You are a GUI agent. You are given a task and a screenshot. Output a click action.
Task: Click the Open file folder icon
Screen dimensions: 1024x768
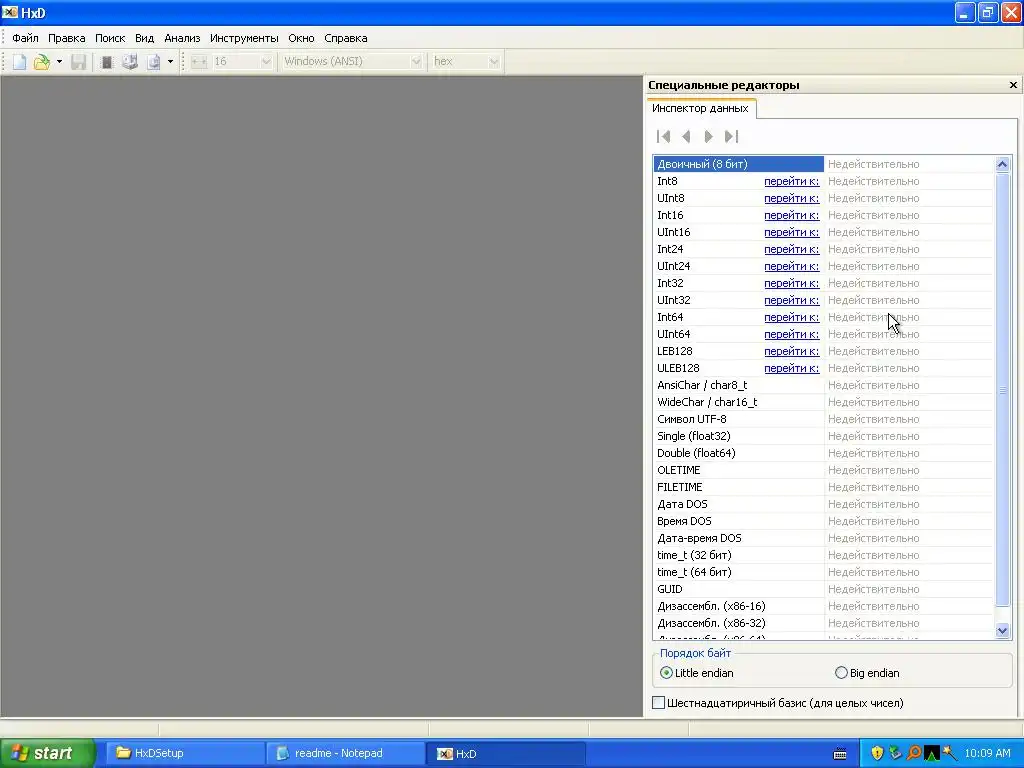pyautogui.click(x=42, y=61)
